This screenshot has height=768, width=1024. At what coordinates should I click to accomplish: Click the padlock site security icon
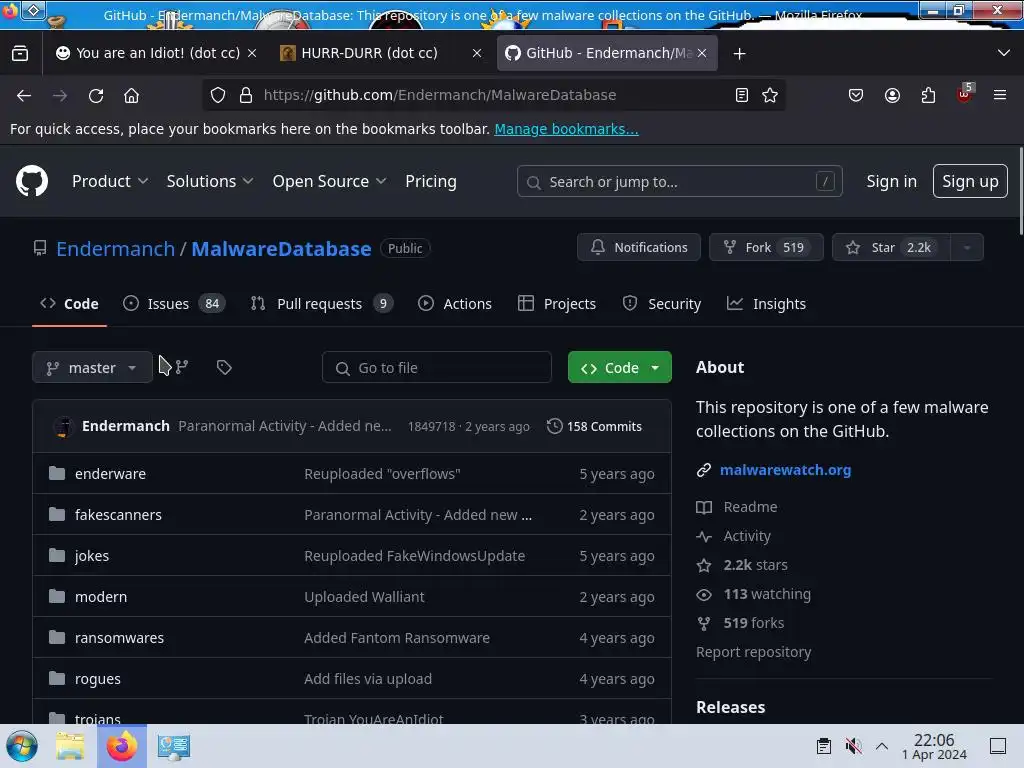click(246, 95)
